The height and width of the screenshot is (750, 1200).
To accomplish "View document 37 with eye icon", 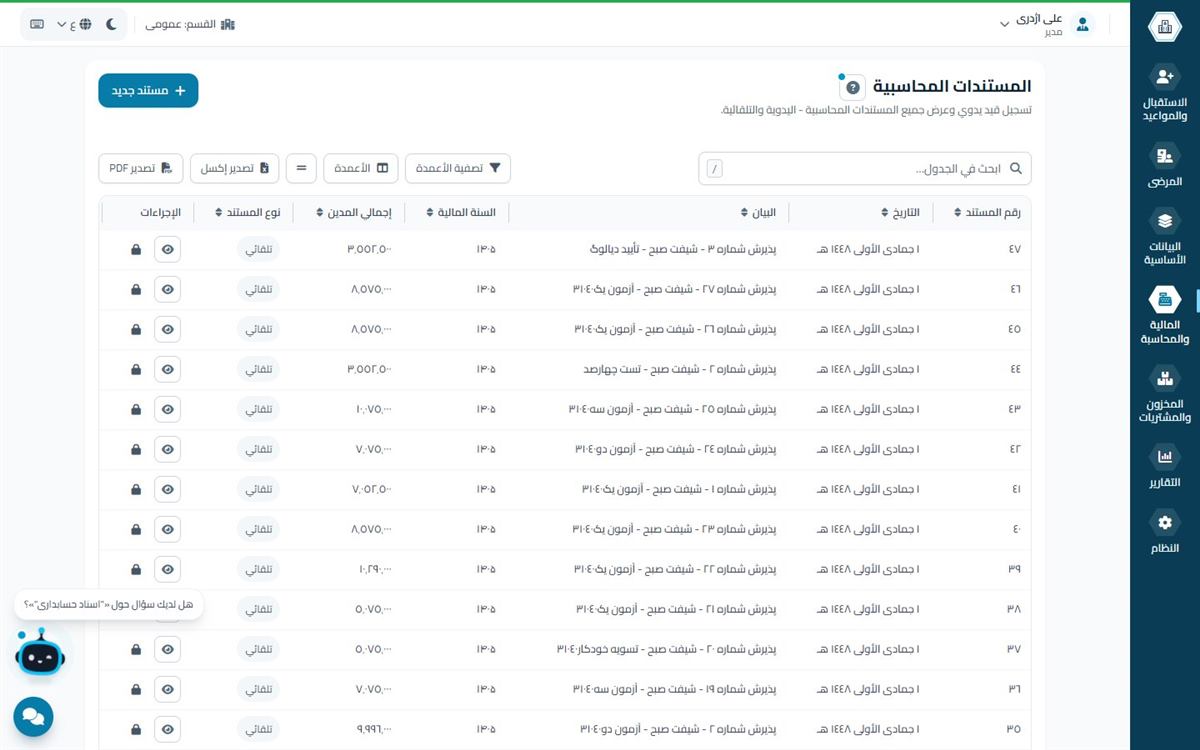I will pos(168,649).
